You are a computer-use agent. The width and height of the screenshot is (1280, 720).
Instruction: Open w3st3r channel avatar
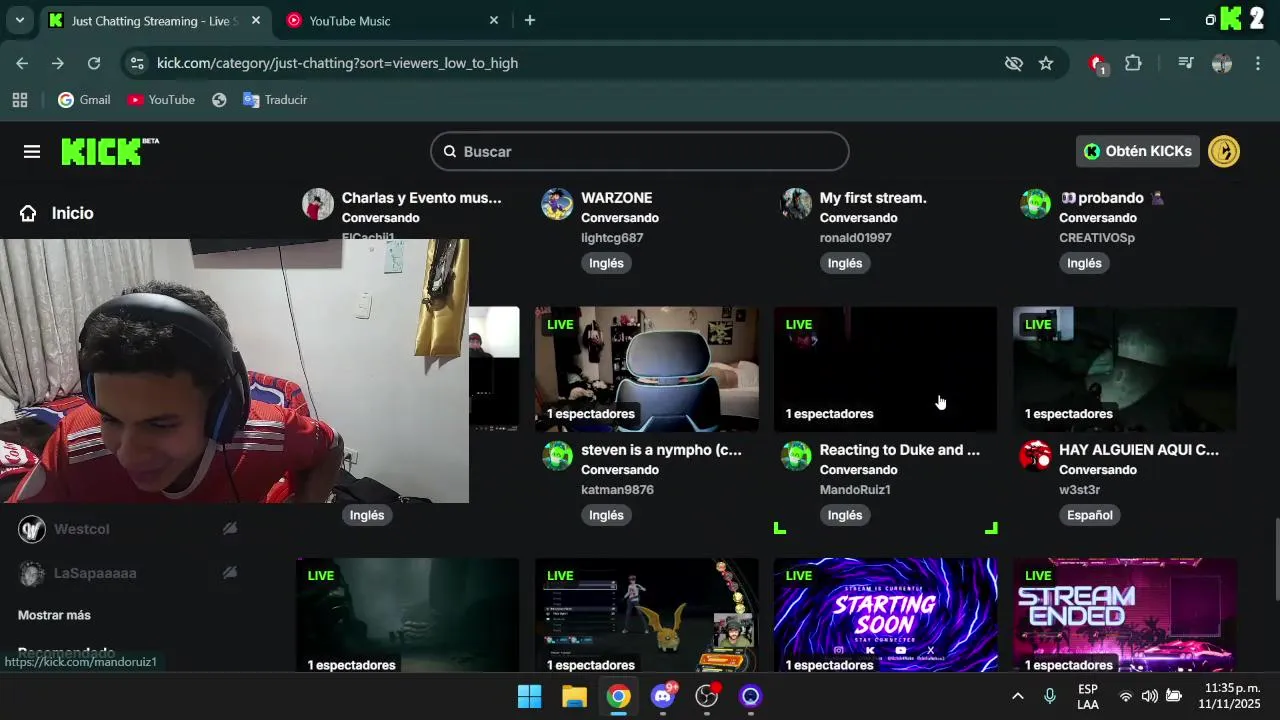[1035, 455]
